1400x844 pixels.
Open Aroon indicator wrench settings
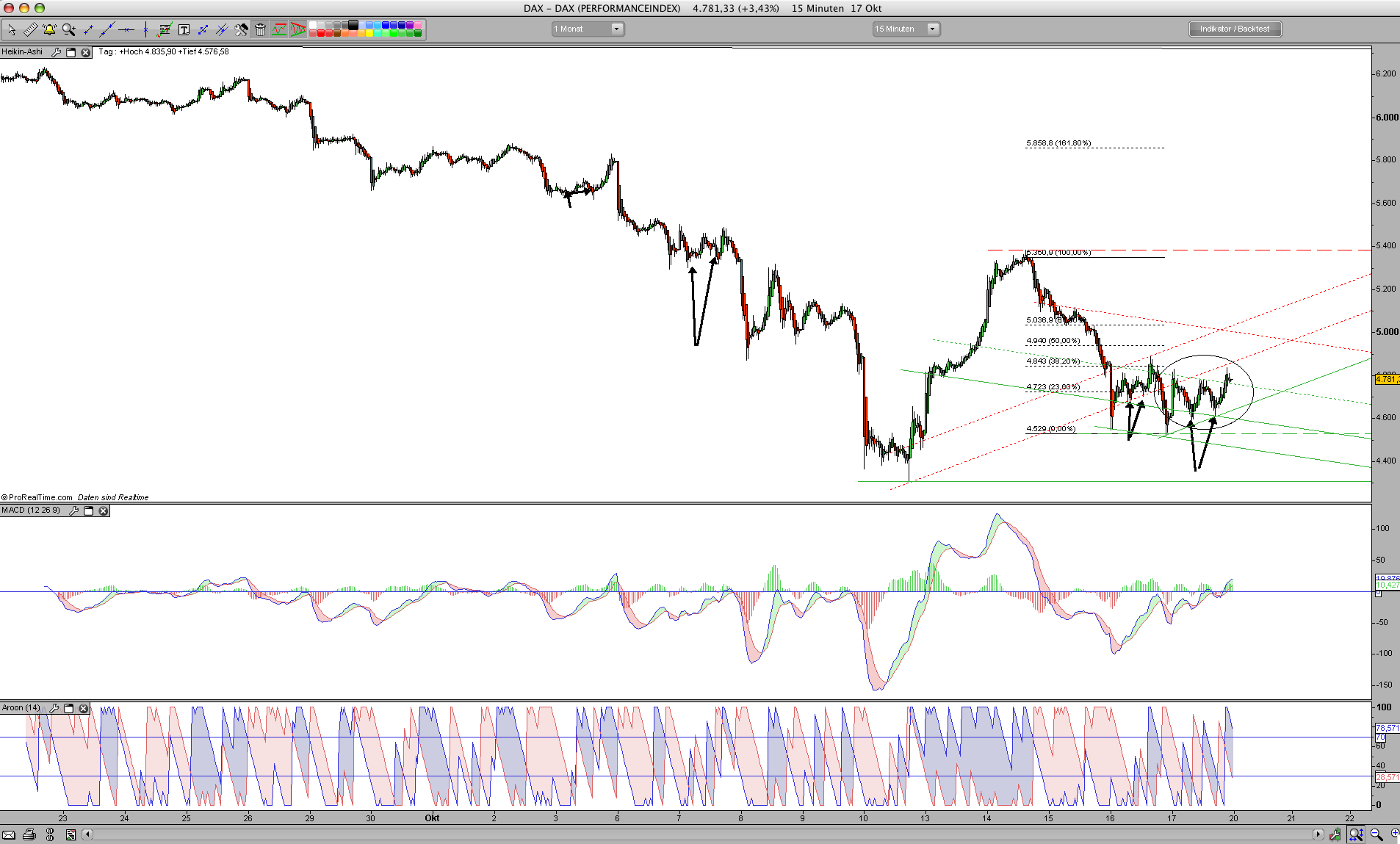[x=54, y=708]
